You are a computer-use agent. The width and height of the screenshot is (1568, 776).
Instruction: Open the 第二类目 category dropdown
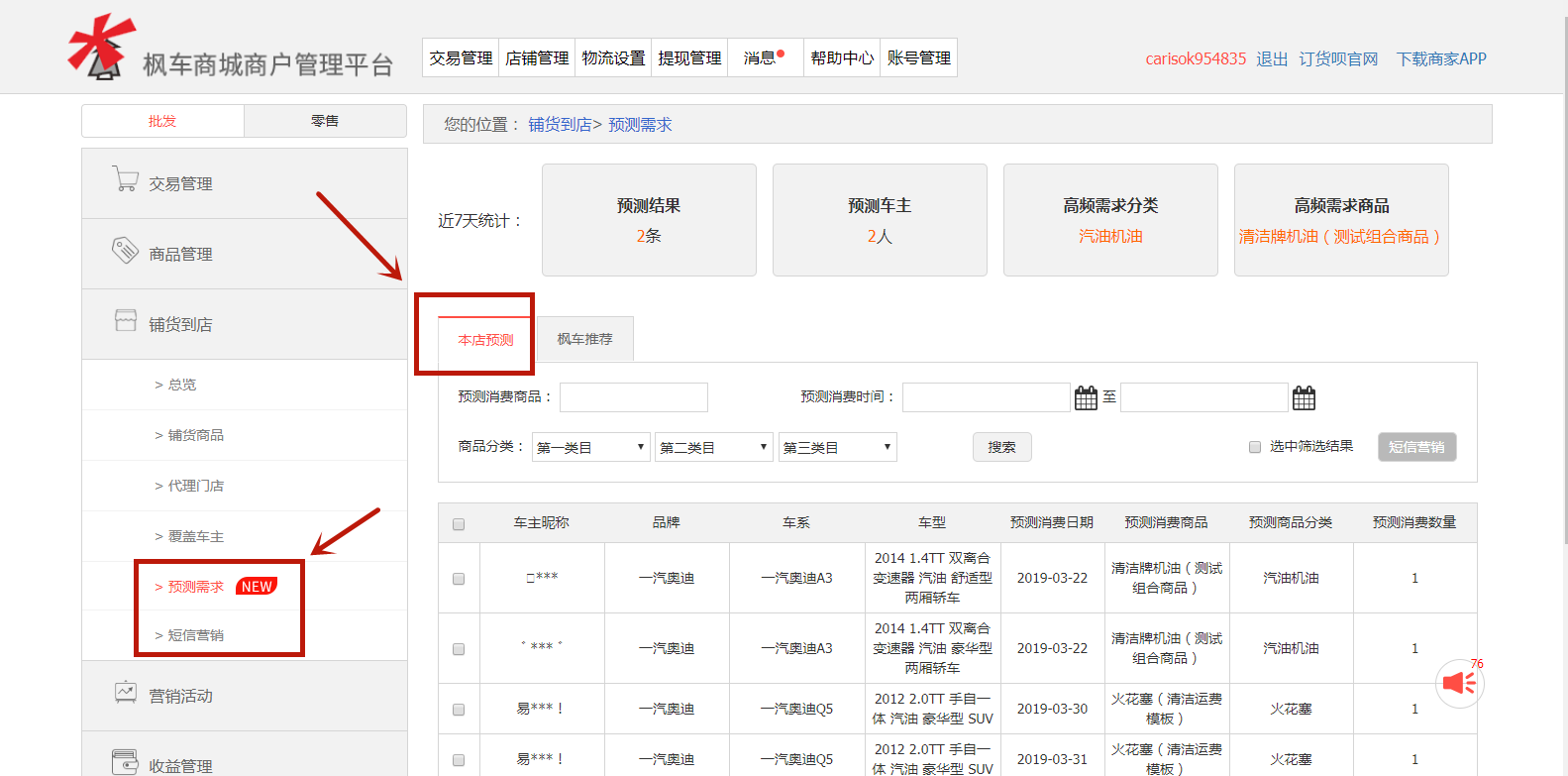713,447
